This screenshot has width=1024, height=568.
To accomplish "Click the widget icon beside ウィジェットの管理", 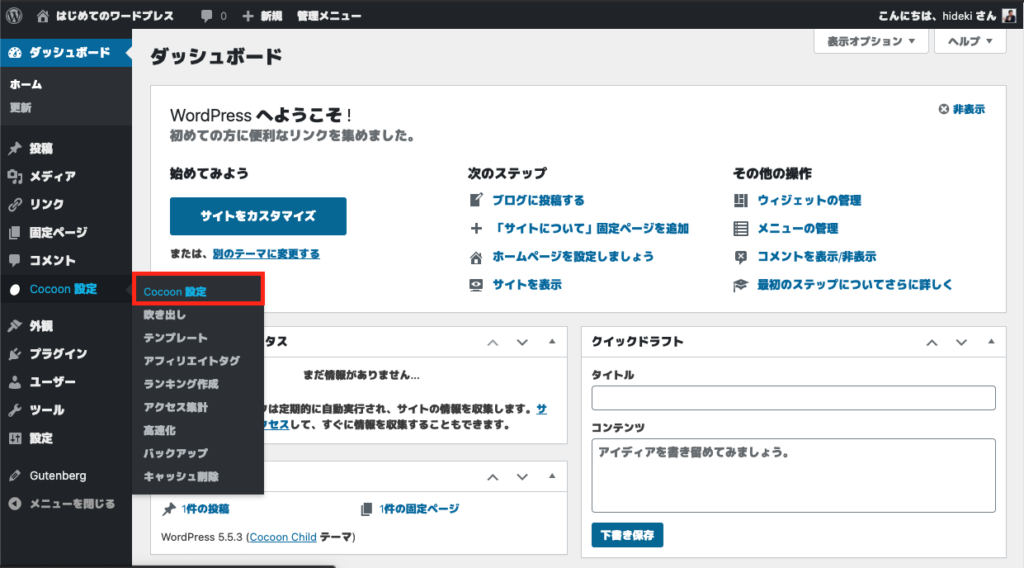I will (x=741, y=200).
